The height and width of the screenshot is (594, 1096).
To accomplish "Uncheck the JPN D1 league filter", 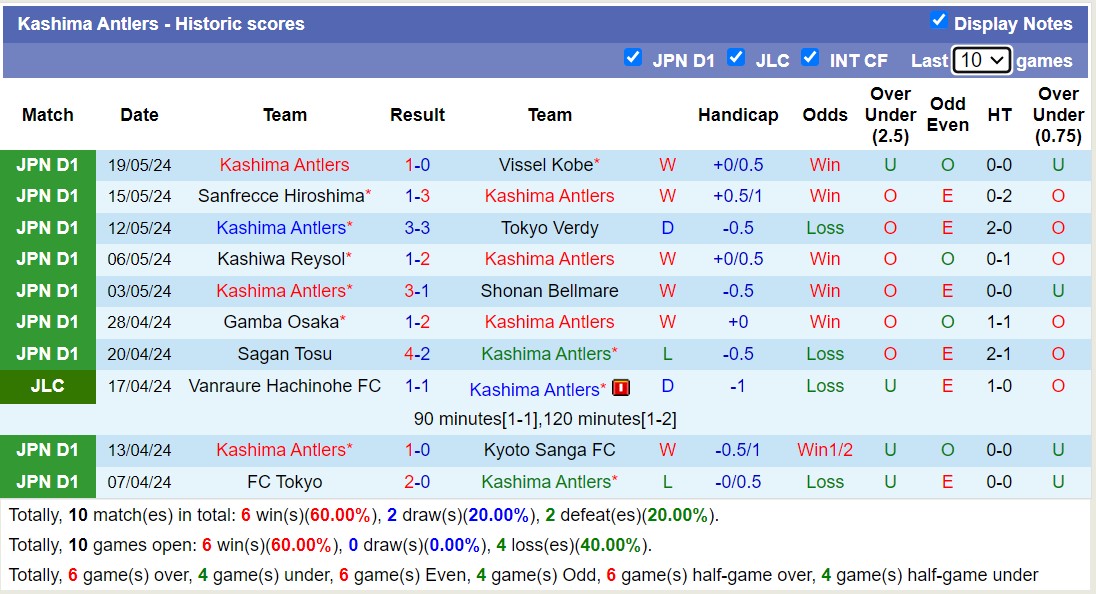I will [x=633, y=57].
